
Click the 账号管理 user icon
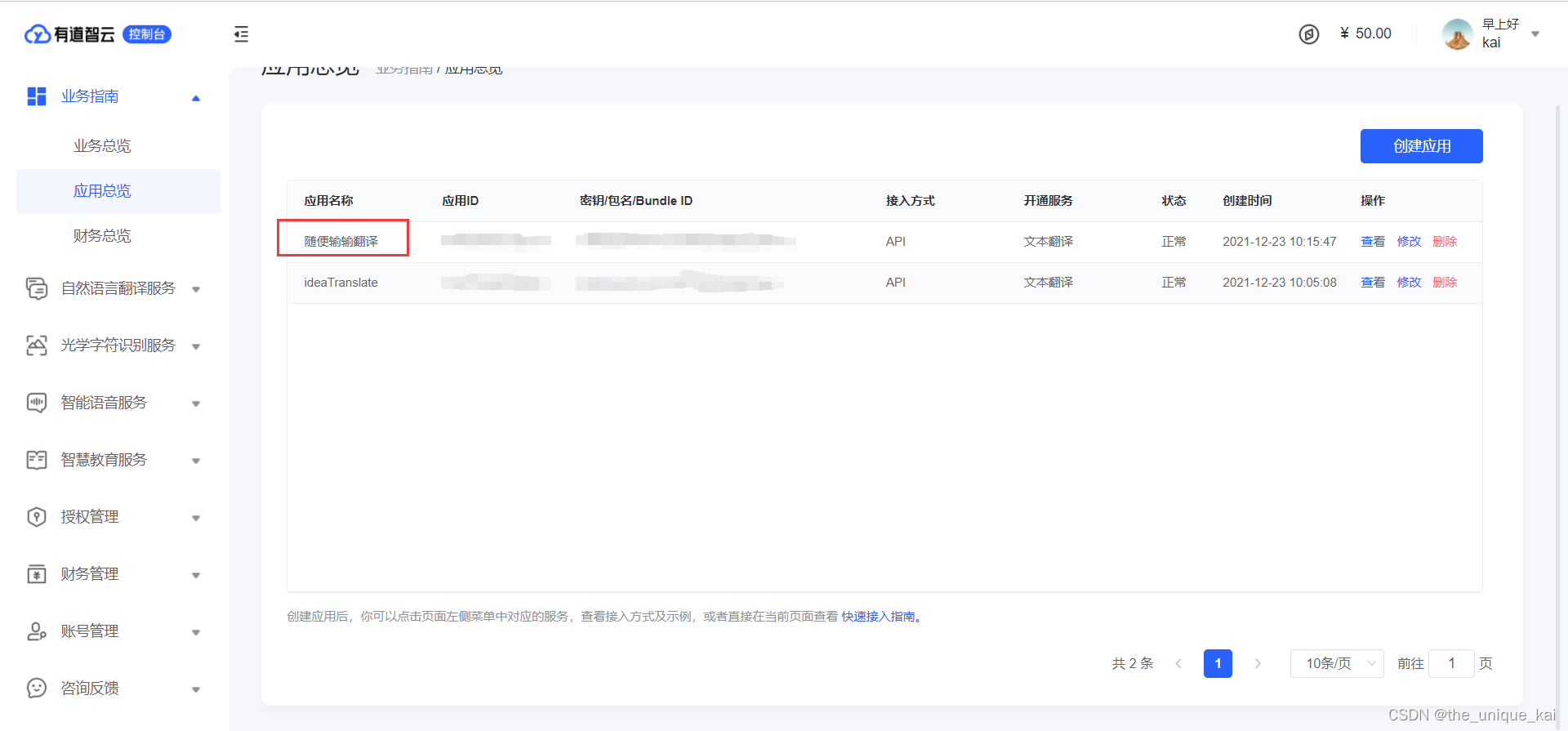37,631
